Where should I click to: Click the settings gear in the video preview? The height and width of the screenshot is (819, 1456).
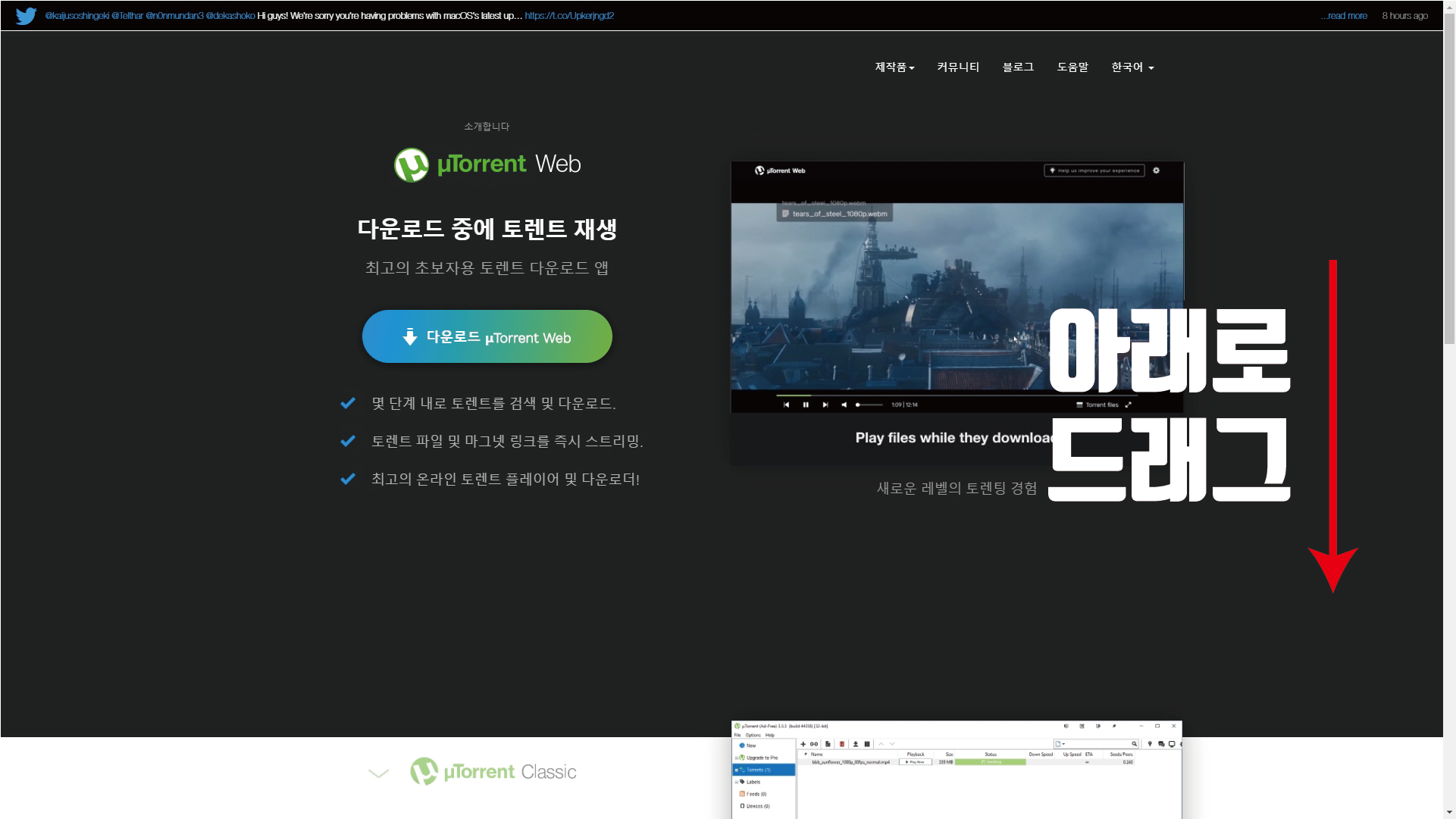[1156, 170]
